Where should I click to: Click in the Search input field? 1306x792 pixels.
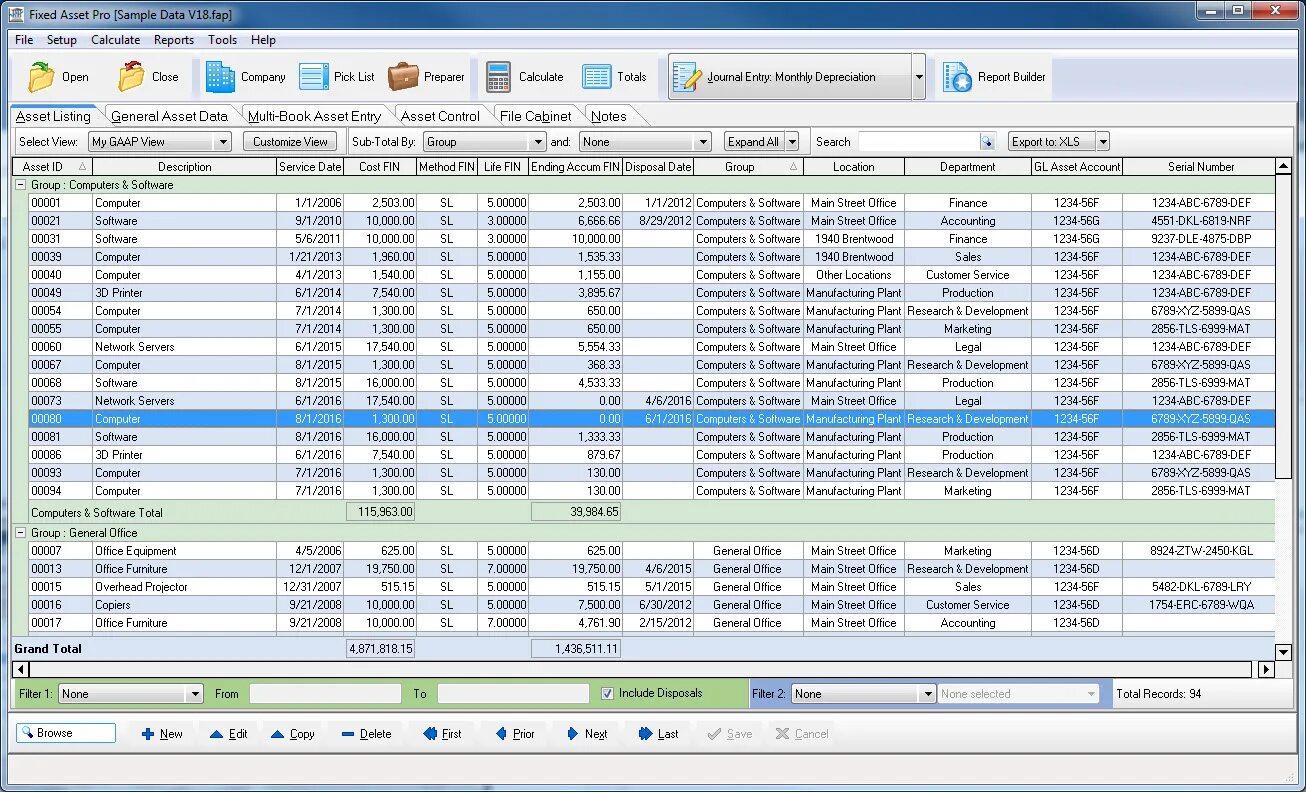[x=919, y=142]
